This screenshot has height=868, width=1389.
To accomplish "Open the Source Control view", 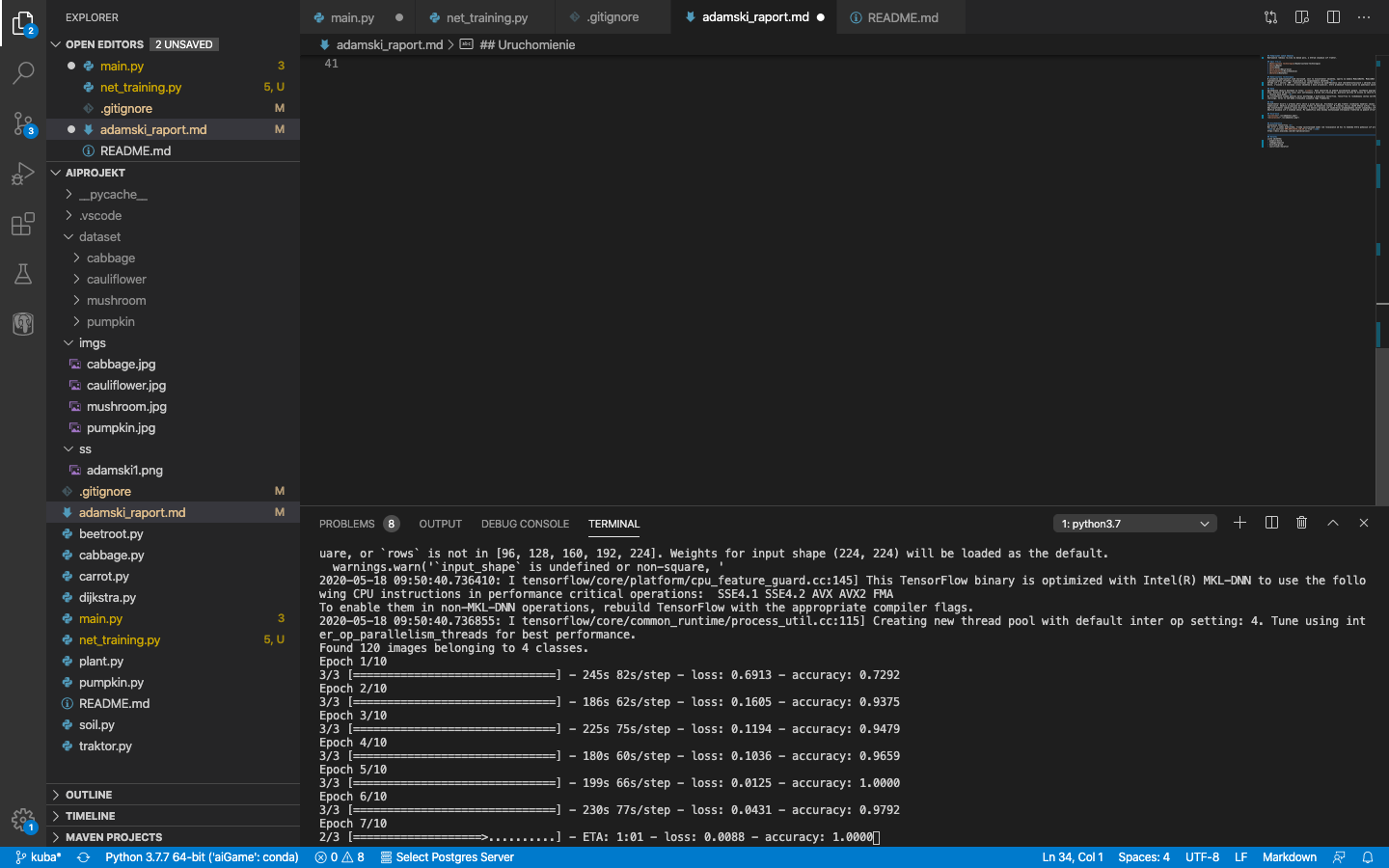I will (x=23, y=123).
